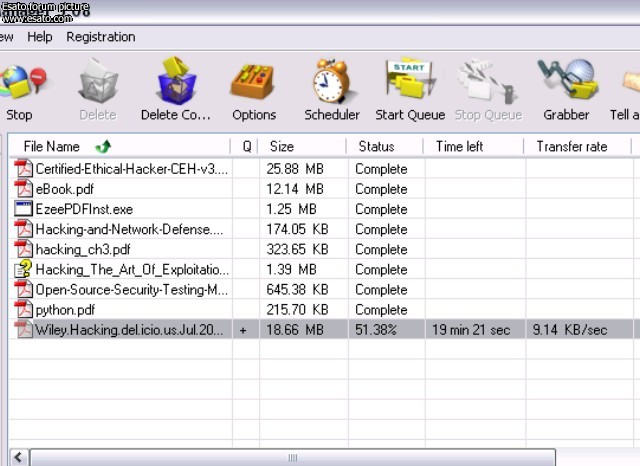Click PDF icon of Open-Source-Security-Testing file

(24, 289)
